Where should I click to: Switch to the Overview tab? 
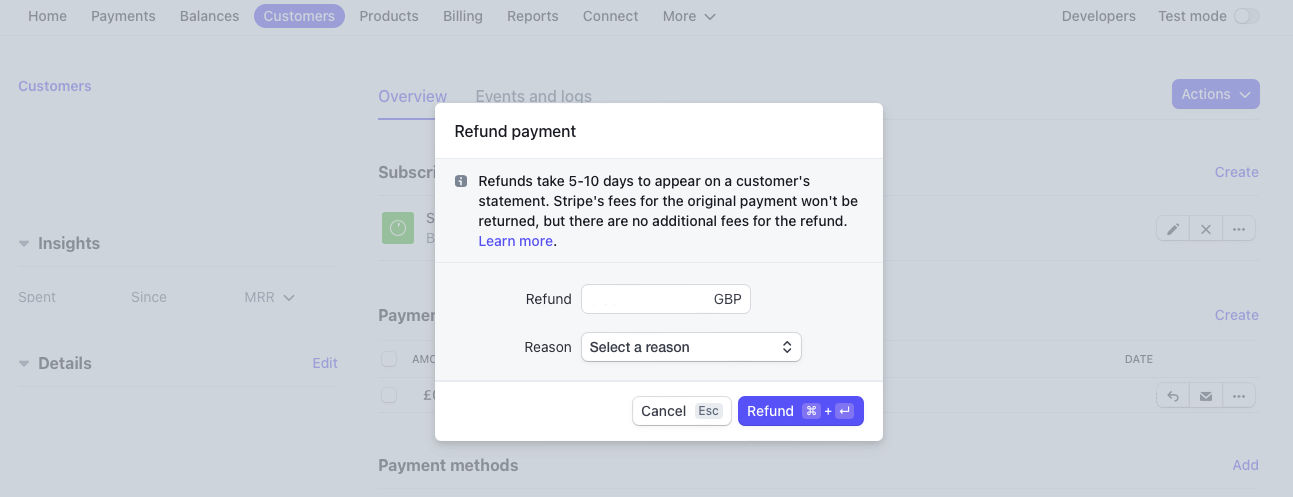pyautogui.click(x=413, y=97)
